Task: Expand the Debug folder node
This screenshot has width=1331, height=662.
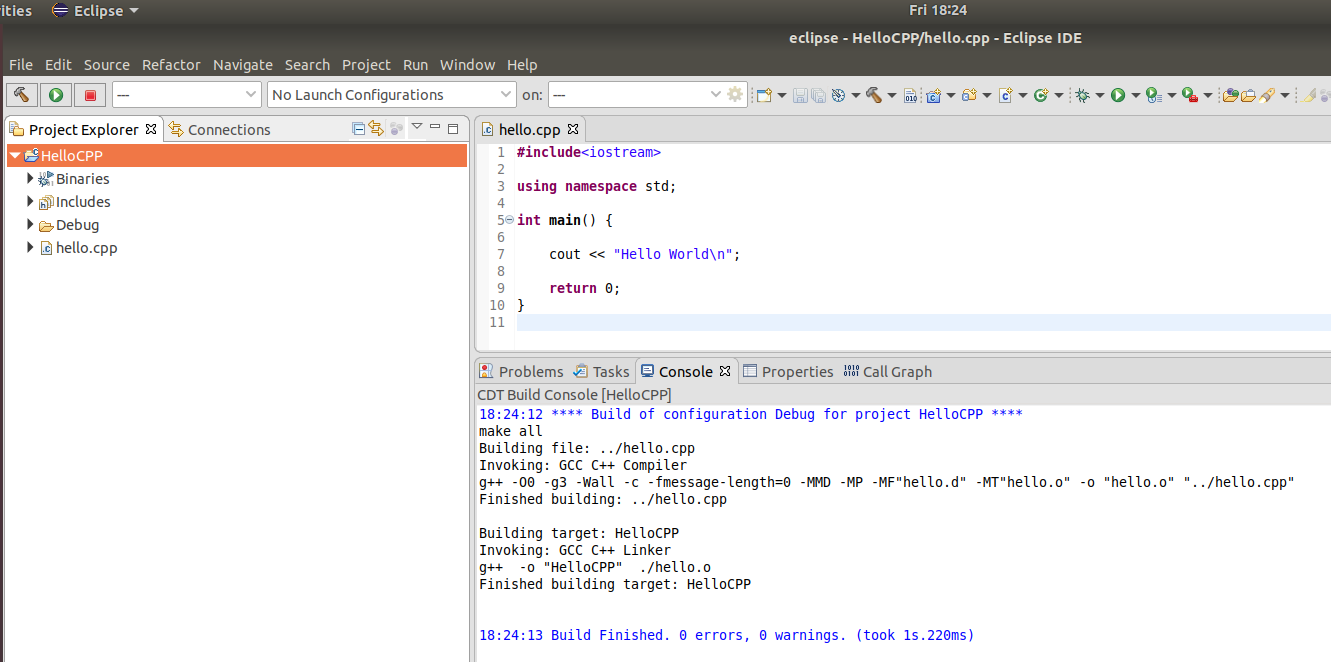Action: pos(31,224)
